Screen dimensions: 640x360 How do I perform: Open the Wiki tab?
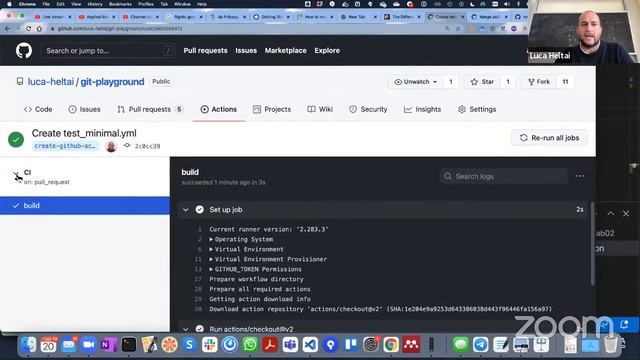(x=320, y=109)
